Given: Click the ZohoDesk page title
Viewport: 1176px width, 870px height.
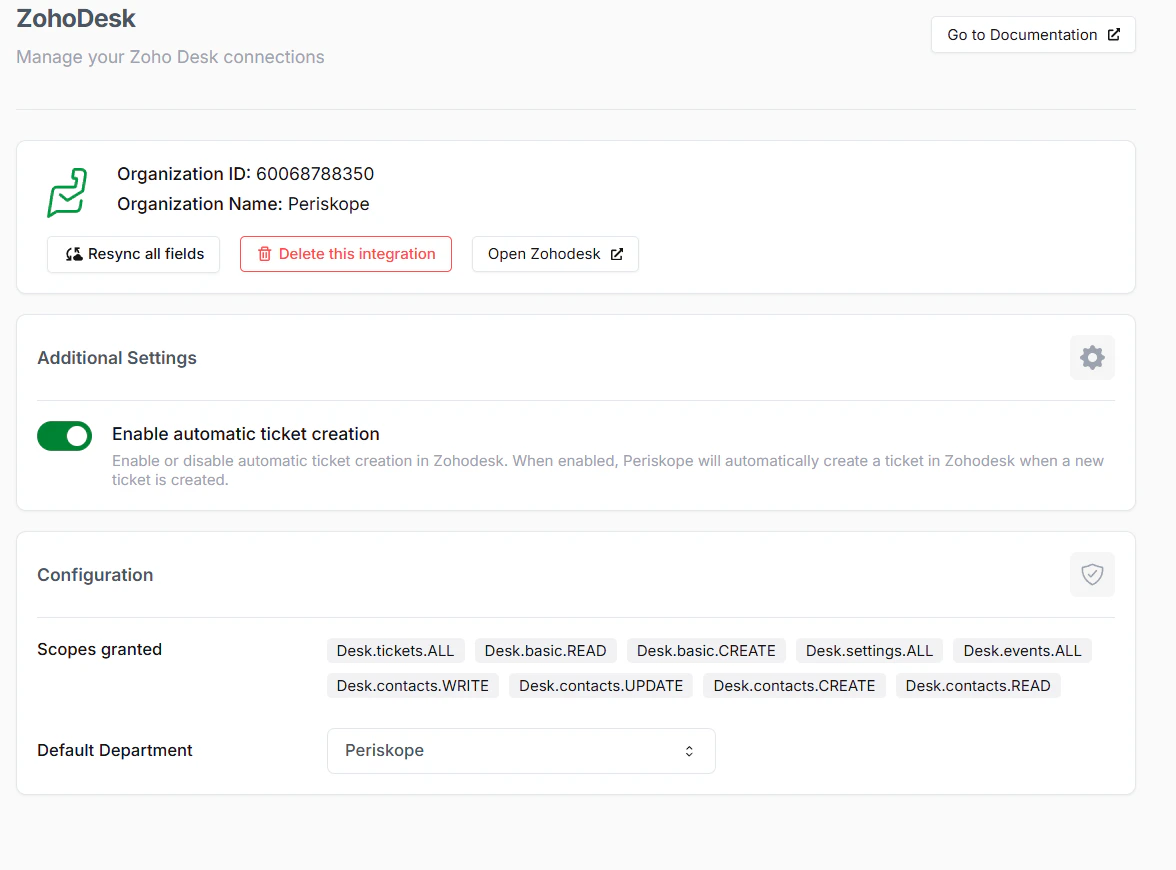Looking at the screenshot, I should (76, 18).
